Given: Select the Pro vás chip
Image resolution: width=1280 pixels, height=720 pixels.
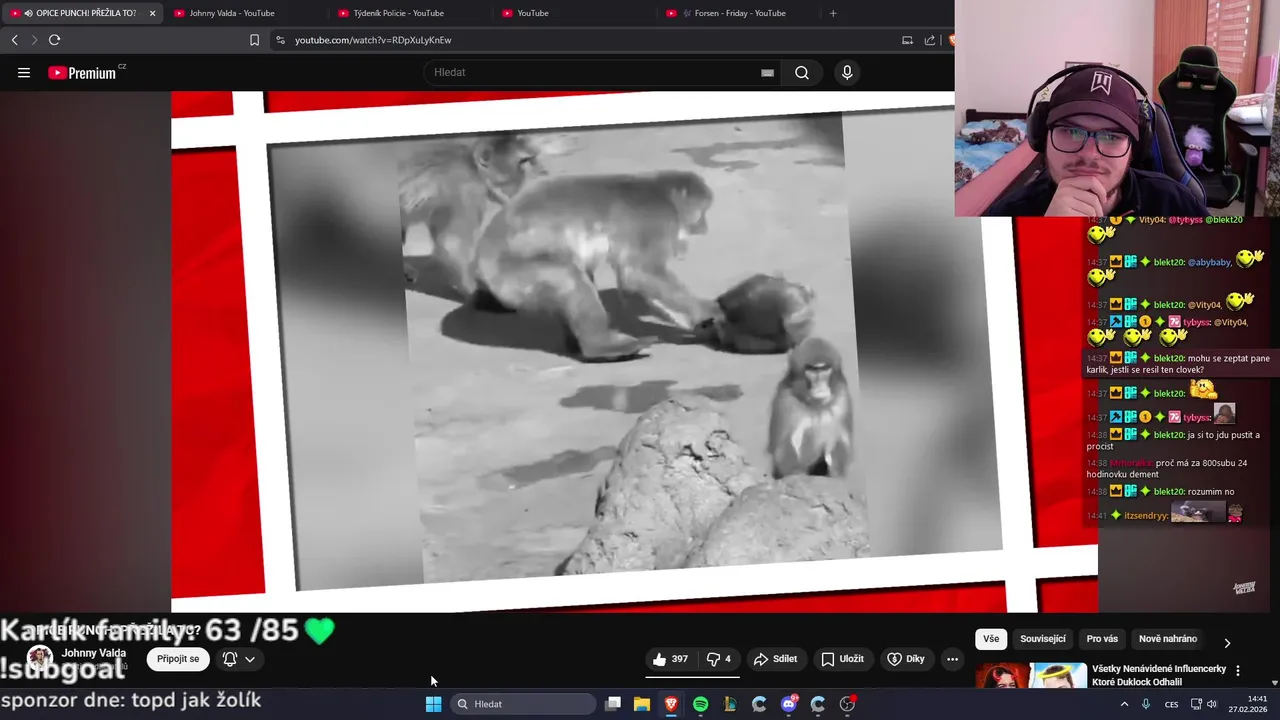Looking at the screenshot, I should (1102, 639).
